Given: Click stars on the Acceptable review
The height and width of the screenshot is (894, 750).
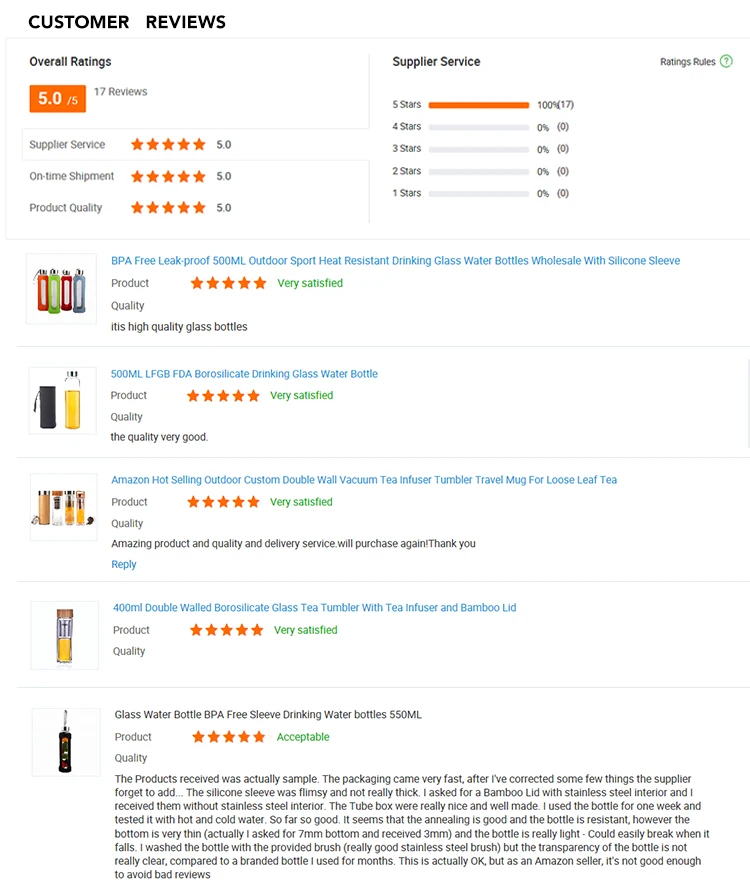Looking at the screenshot, I should tap(229, 737).
